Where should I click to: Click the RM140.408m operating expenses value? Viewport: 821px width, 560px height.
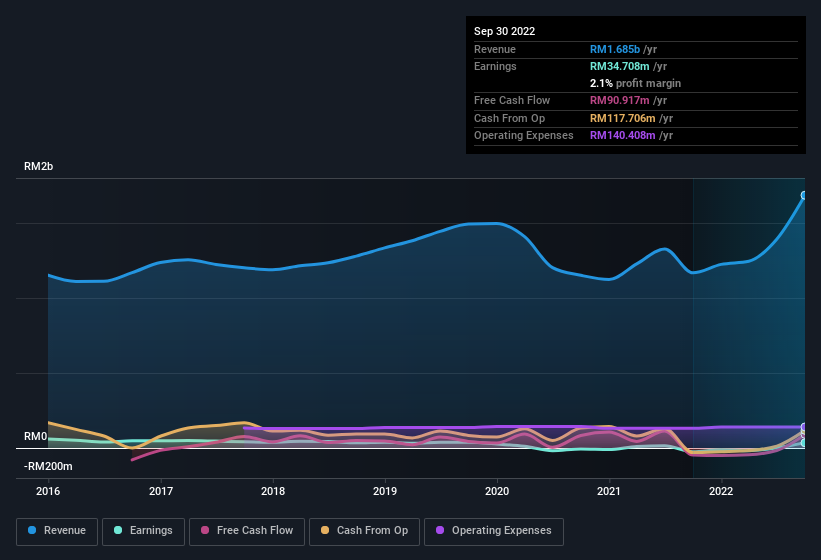pos(623,136)
